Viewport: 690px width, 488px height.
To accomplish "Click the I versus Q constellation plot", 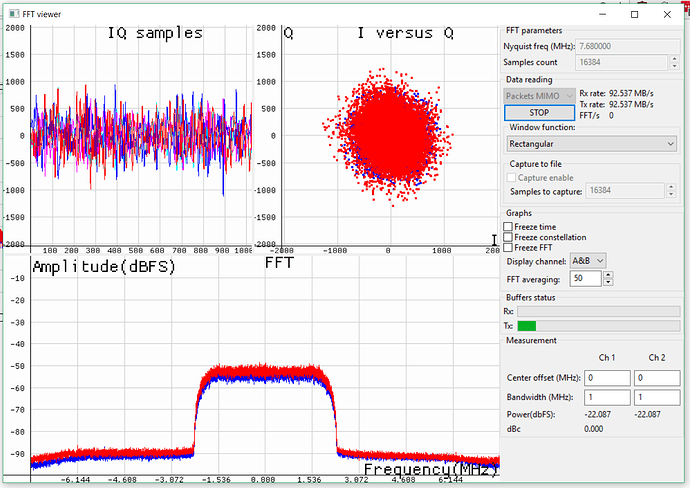I will pyautogui.click(x=390, y=135).
